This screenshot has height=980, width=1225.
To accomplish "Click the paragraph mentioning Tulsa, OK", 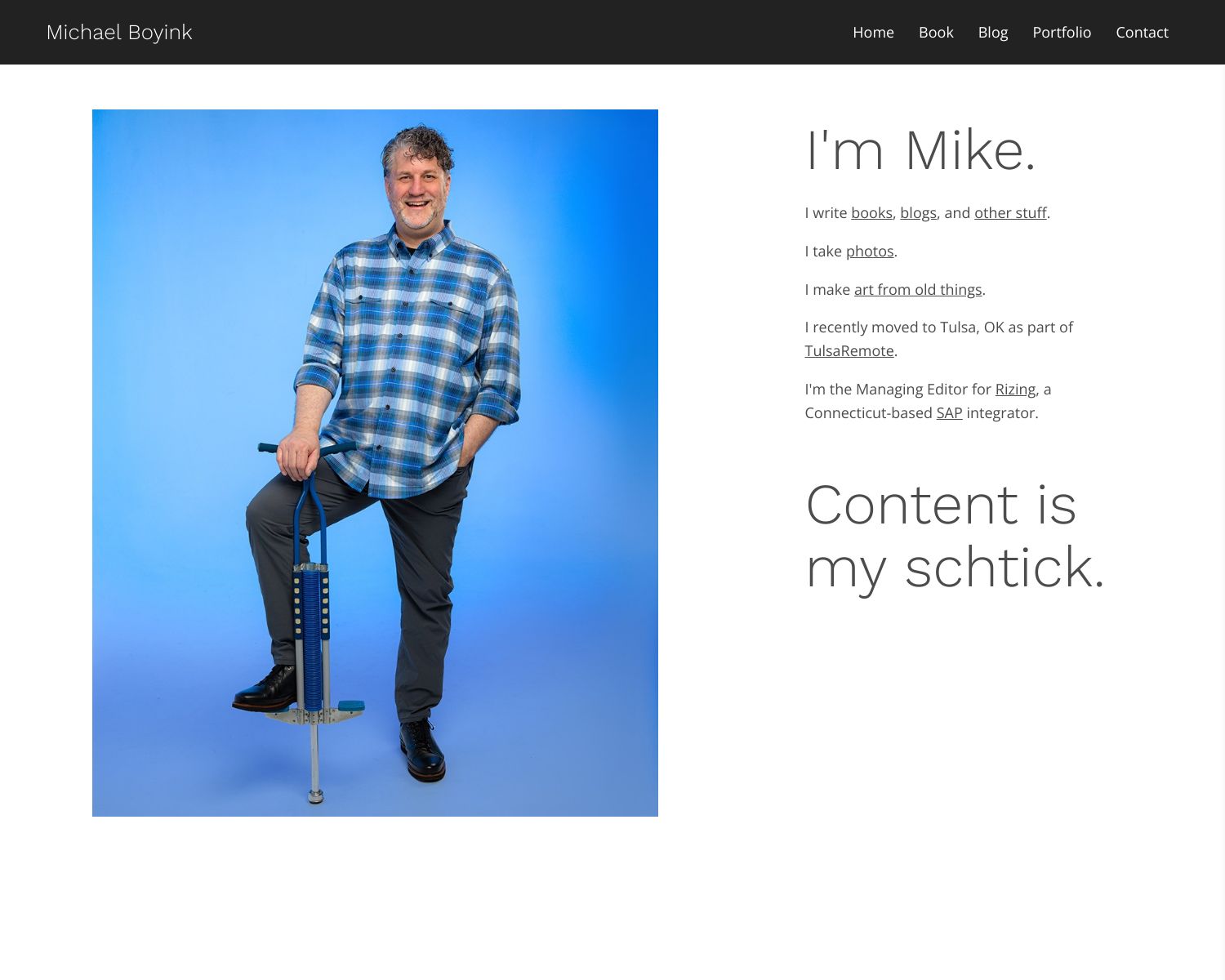I will coord(939,327).
